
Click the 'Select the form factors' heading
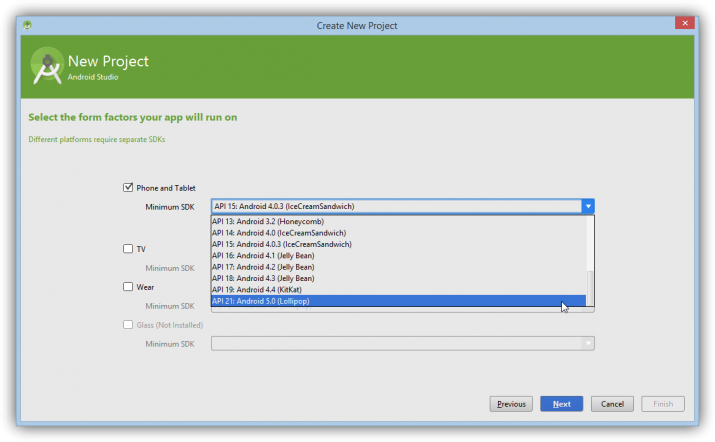pos(133,117)
